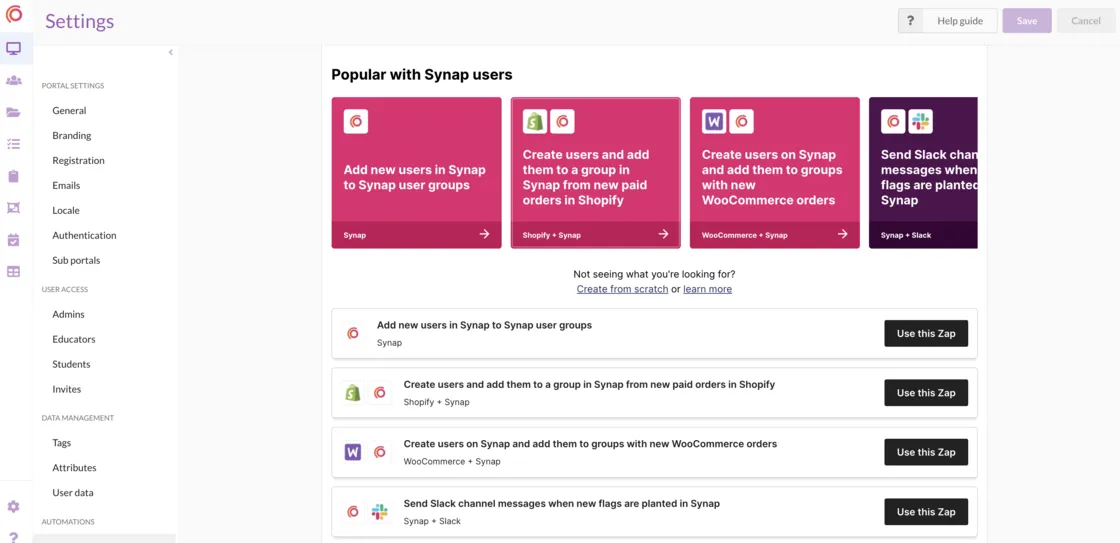Click the Help guide button

[x=960, y=21]
